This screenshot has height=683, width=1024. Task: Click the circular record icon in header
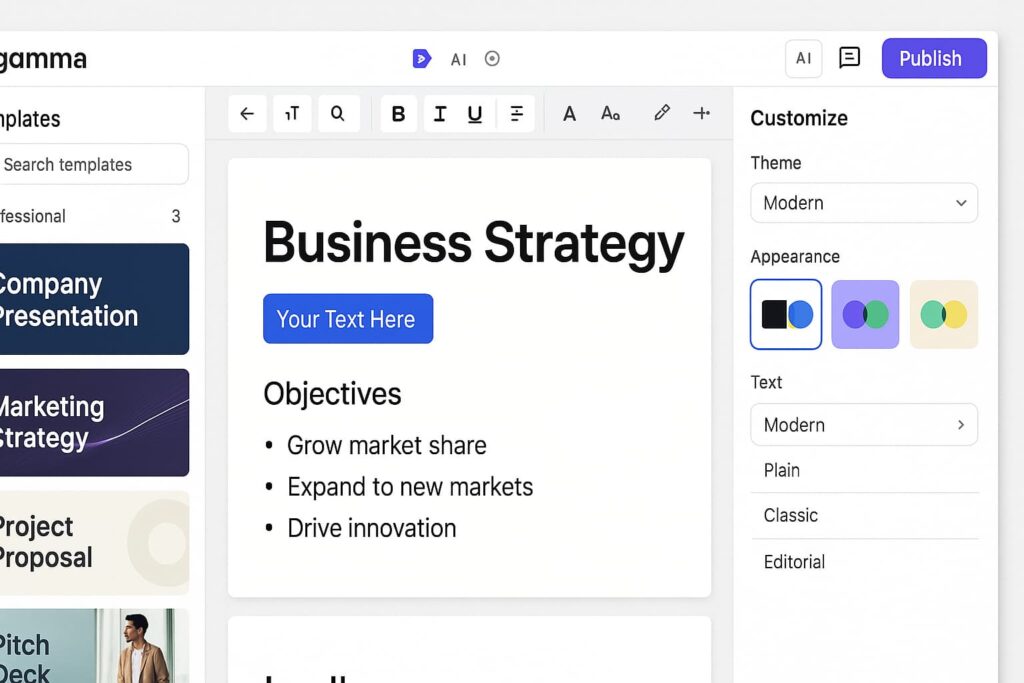click(x=492, y=59)
